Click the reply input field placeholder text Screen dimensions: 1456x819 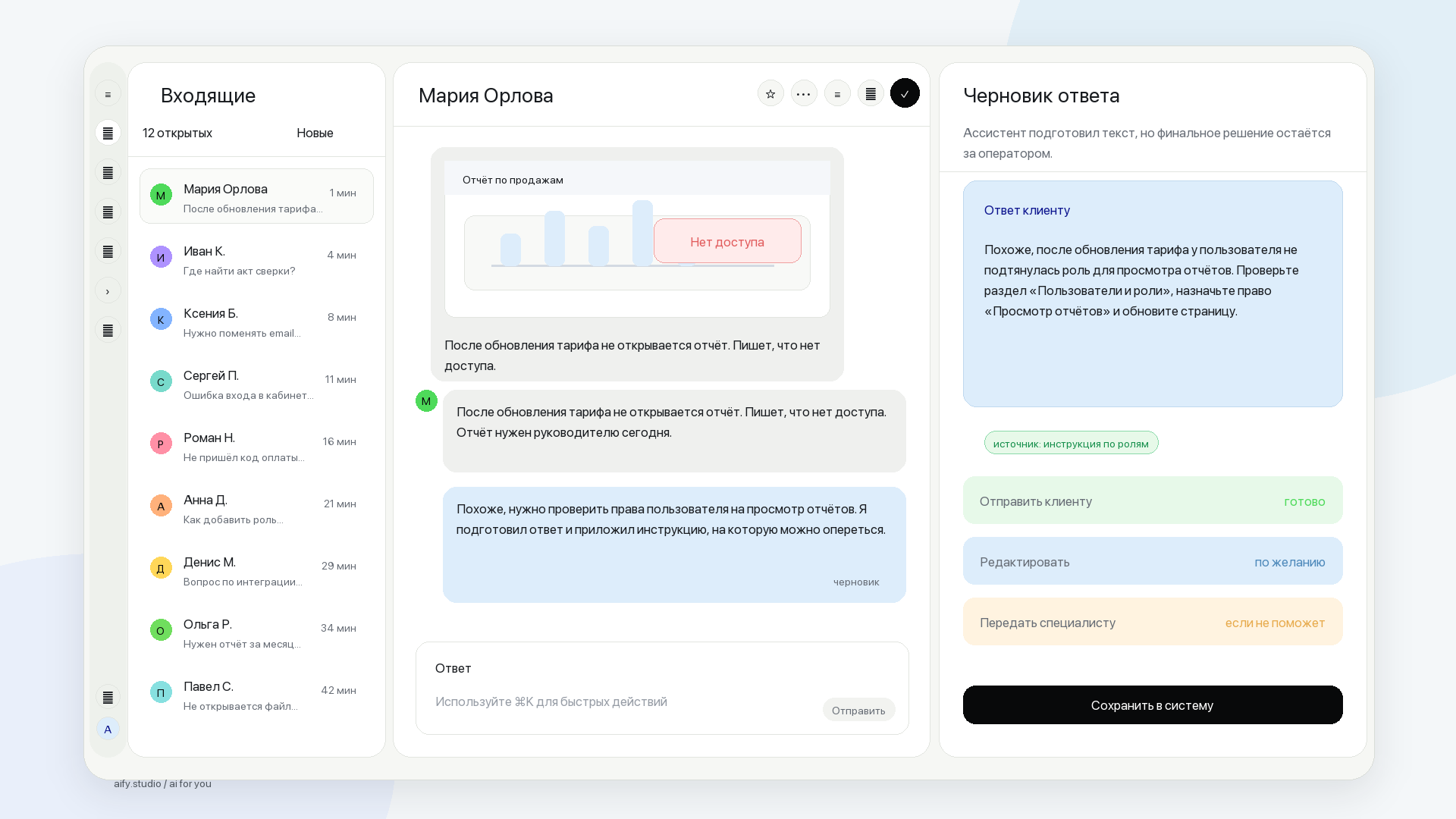[x=551, y=701]
